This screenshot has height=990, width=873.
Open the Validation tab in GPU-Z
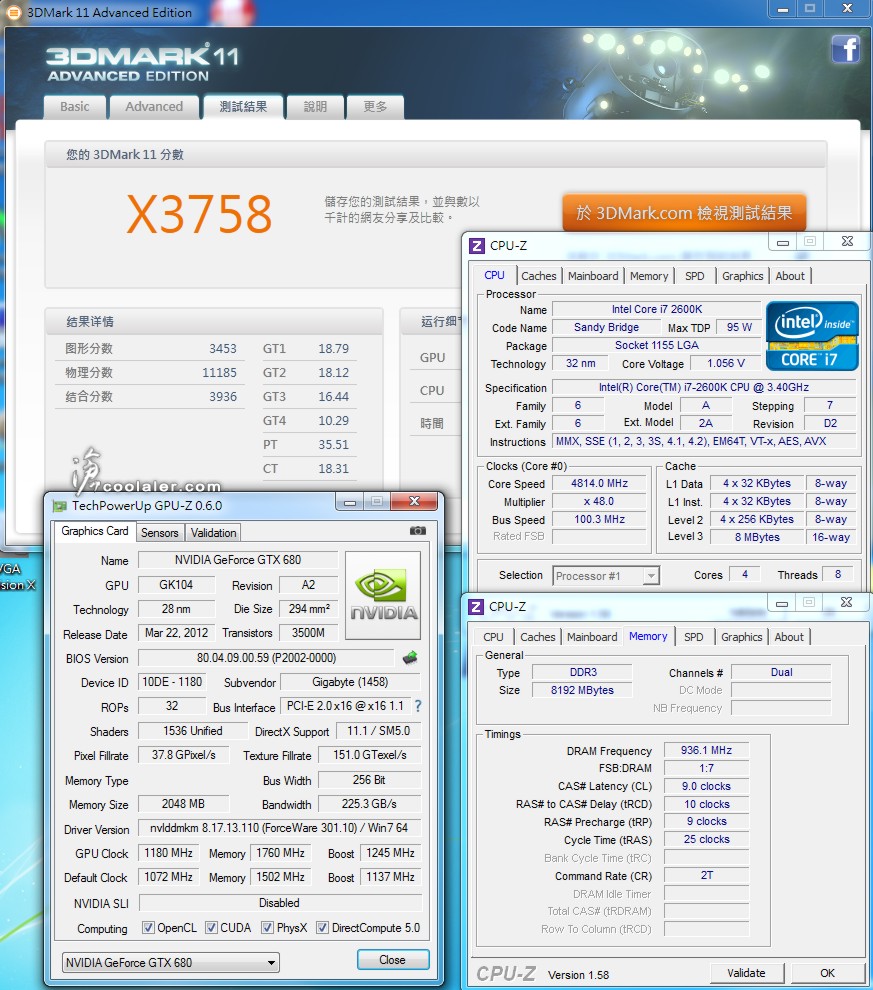213,532
